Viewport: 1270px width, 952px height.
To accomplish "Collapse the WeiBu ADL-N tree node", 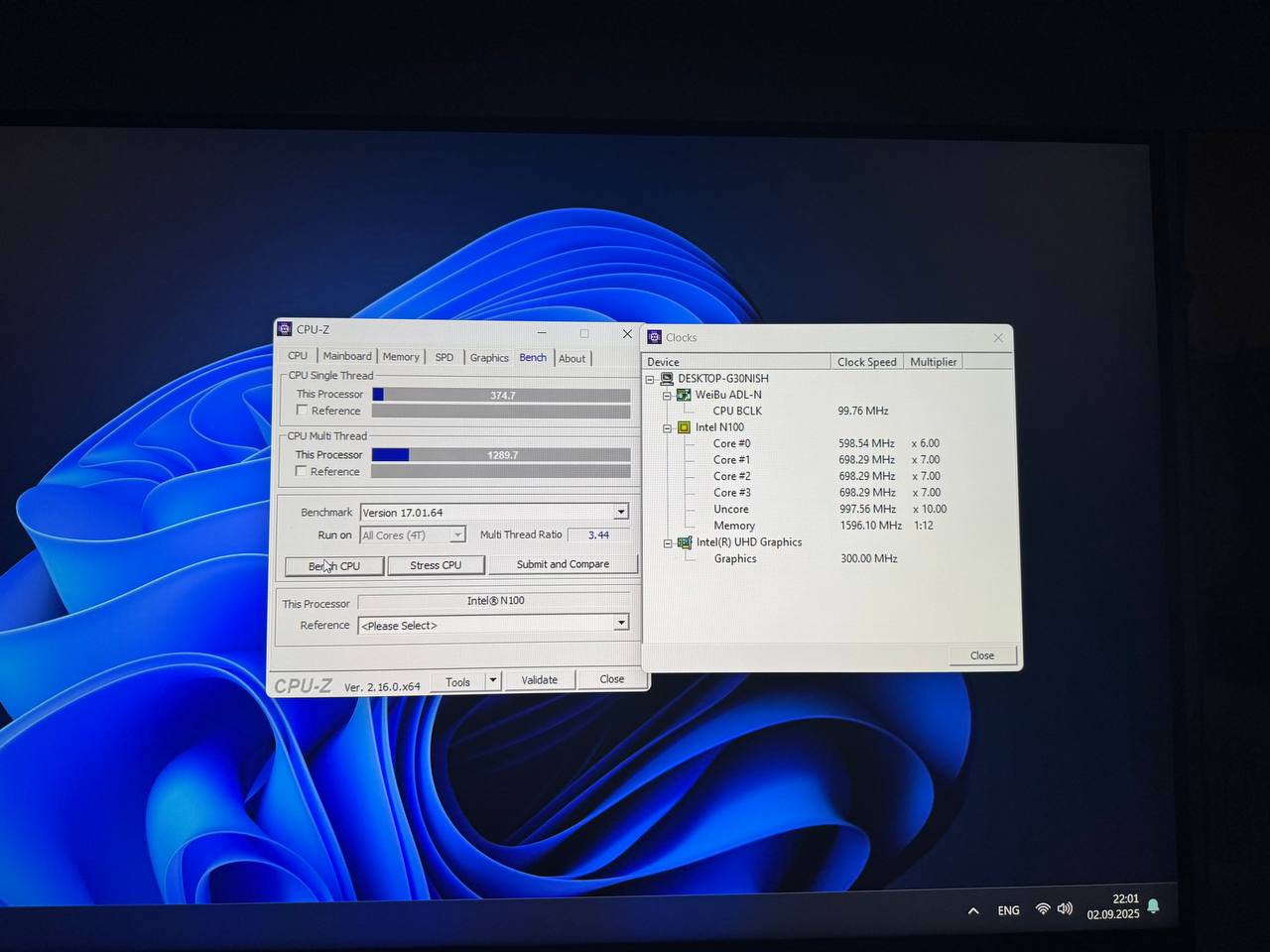I will click(x=668, y=395).
